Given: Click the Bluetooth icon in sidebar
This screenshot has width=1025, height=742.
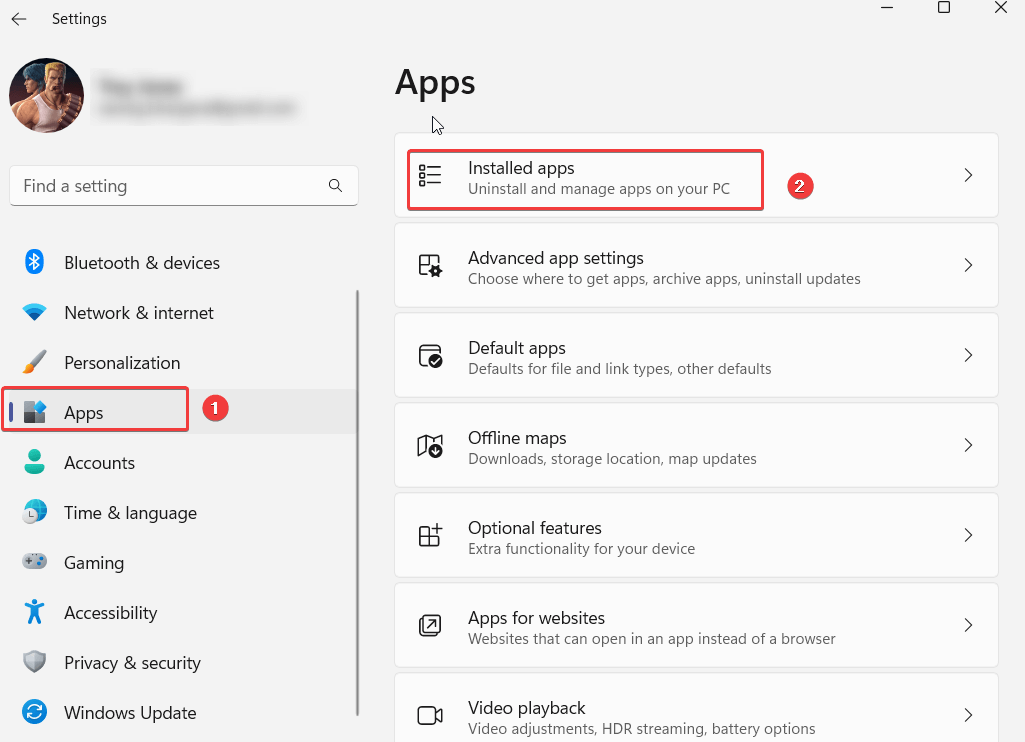Looking at the screenshot, I should (x=34, y=262).
